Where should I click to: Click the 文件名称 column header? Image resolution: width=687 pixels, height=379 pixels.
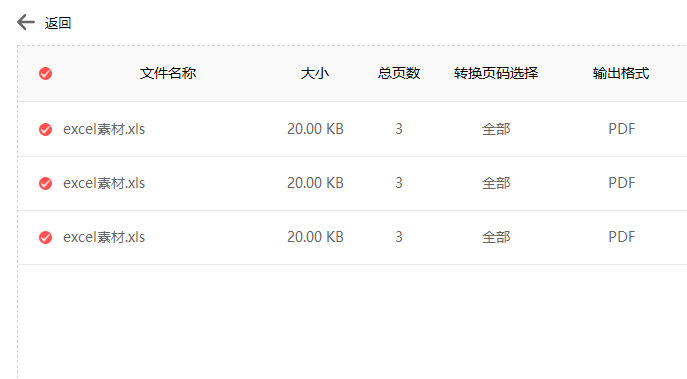click(x=168, y=73)
